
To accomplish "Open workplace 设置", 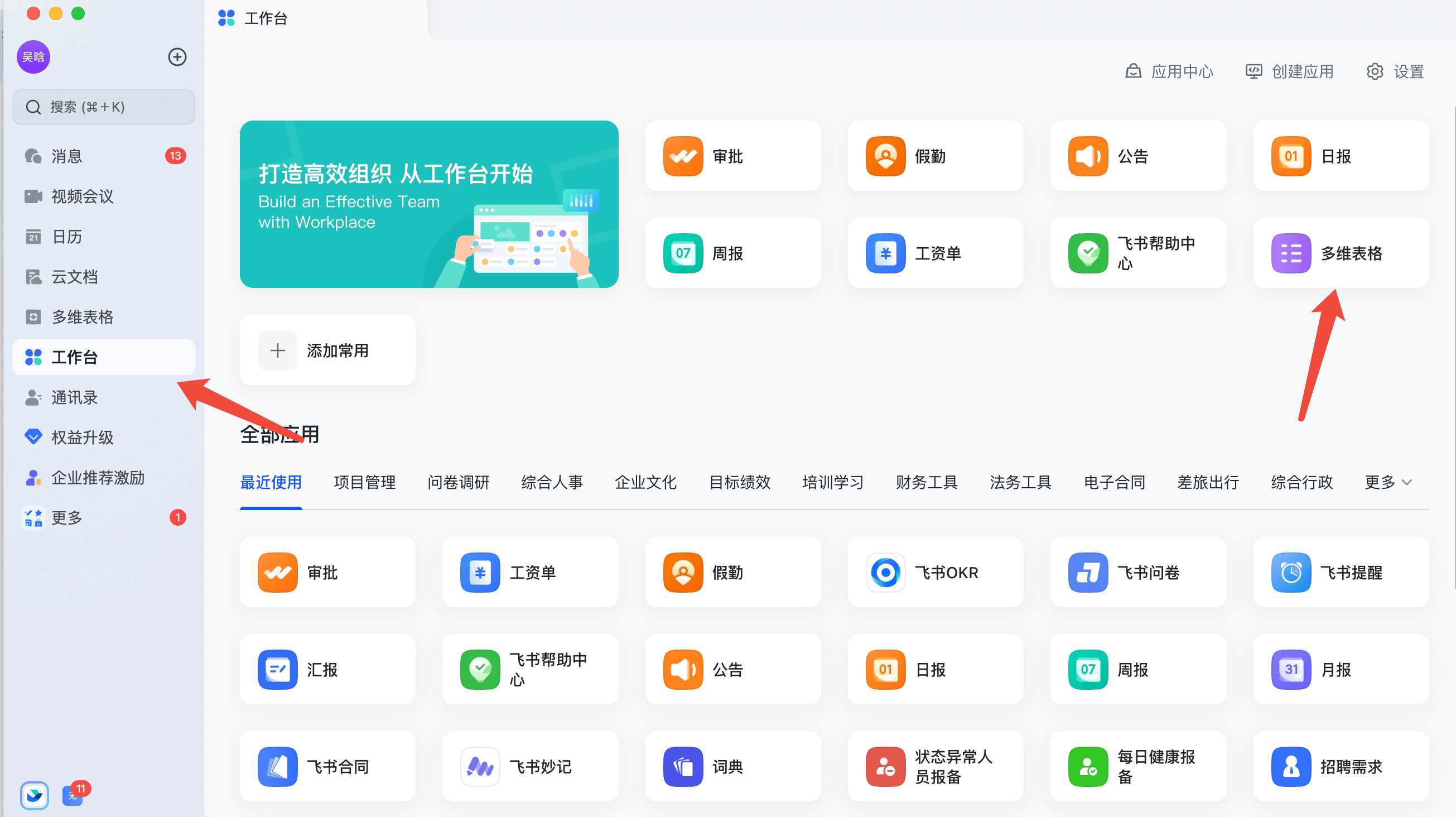I will [x=1395, y=72].
